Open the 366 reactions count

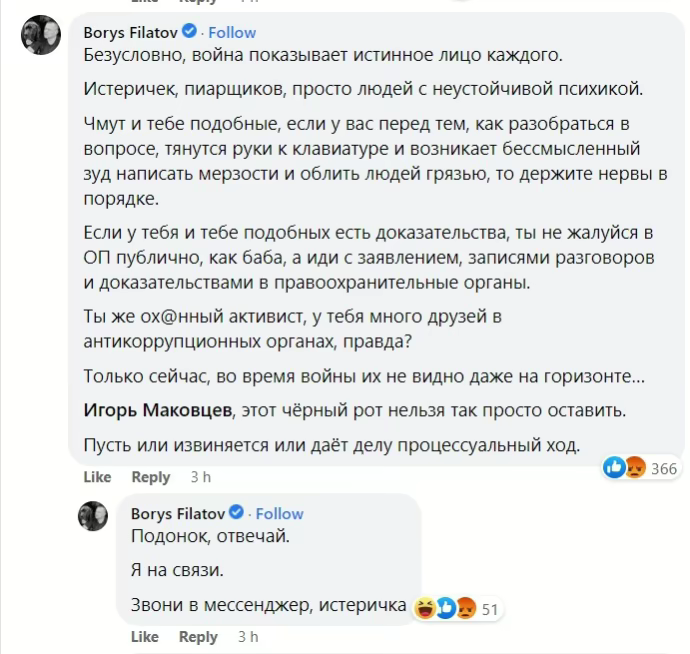click(664, 469)
